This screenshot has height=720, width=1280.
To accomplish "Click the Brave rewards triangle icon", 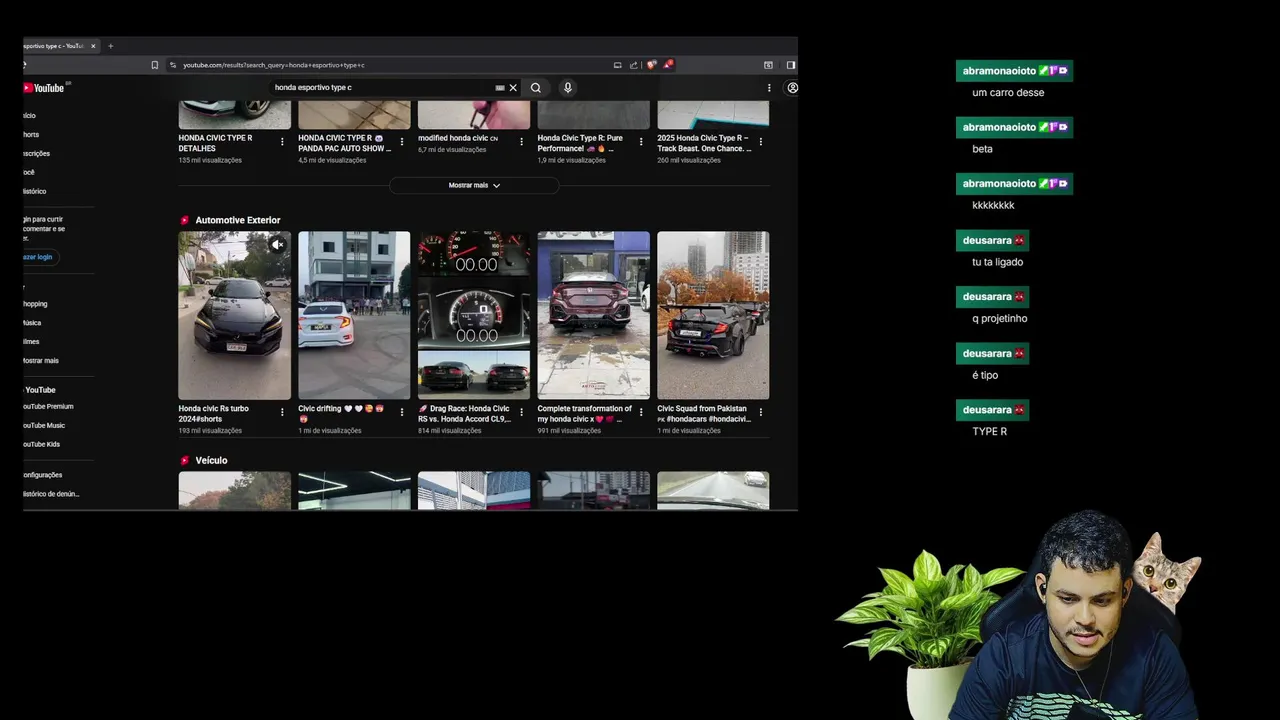I will (668, 65).
